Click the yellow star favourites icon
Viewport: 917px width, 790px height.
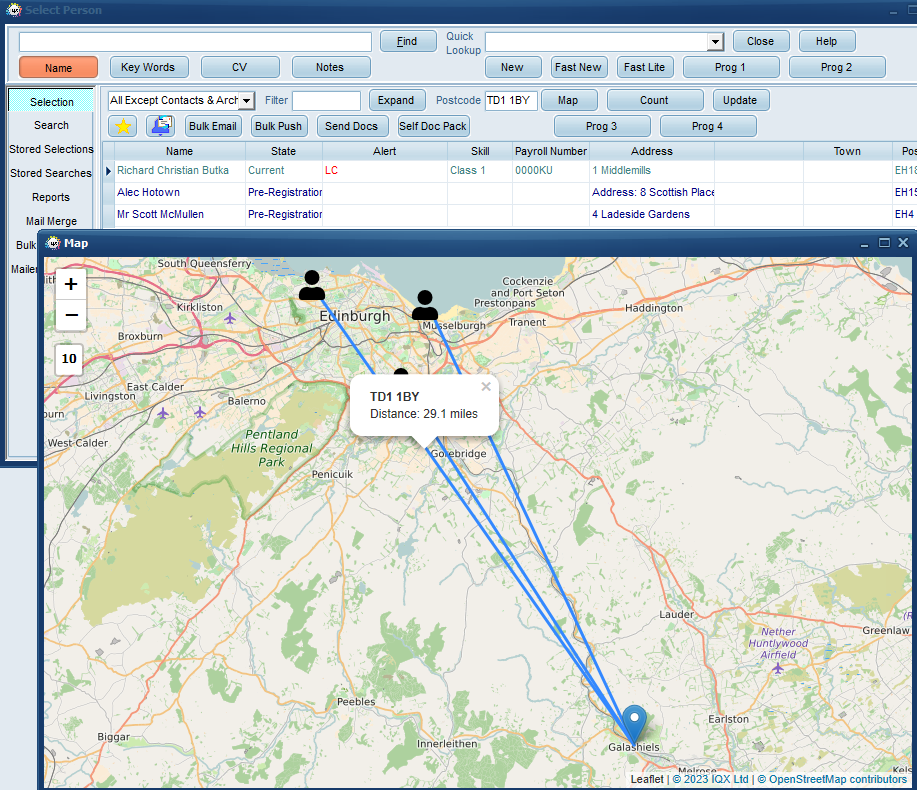coord(123,126)
